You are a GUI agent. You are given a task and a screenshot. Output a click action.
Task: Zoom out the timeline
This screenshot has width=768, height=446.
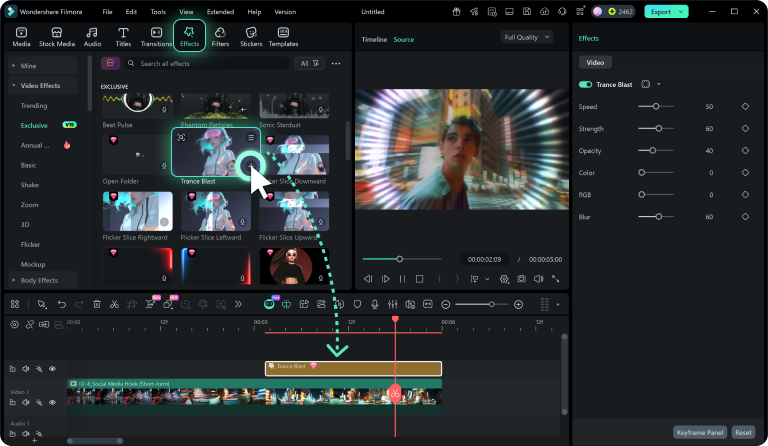(445, 305)
